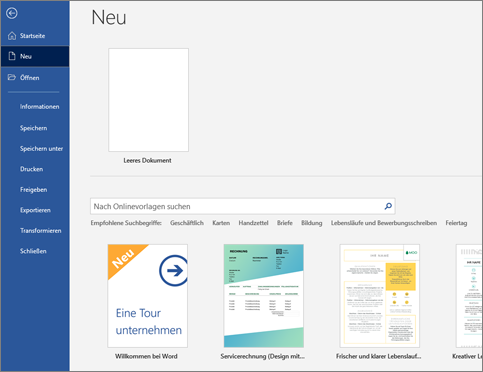Screen dimensions: 483x372
Task: Click Lebensläufe und Bewerbungsschreiben suggestion
Action: (384, 223)
